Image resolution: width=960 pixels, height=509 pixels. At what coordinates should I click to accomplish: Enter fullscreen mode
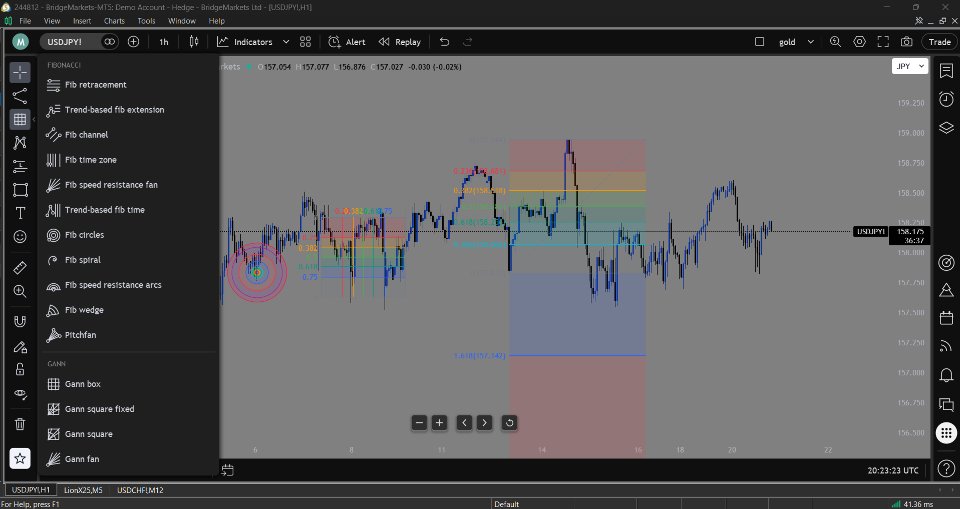pos(883,42)
